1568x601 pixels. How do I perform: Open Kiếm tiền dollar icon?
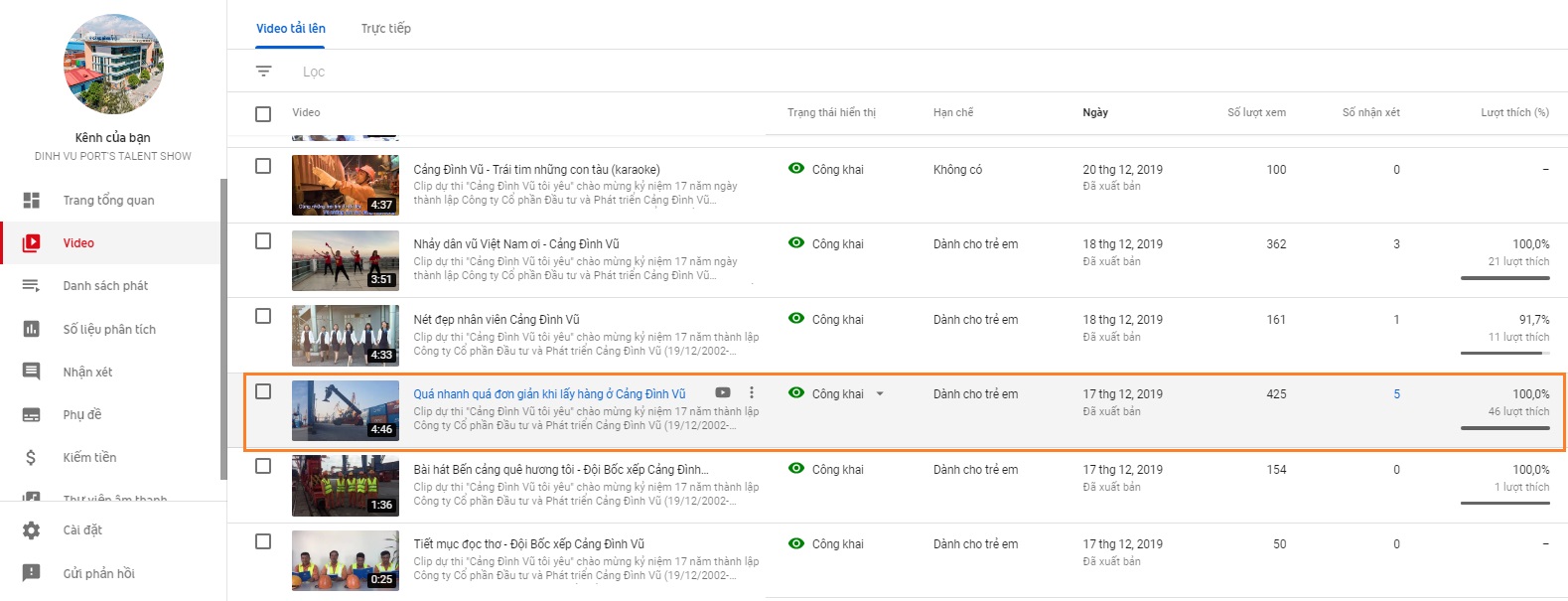click(x=32, y=457)
